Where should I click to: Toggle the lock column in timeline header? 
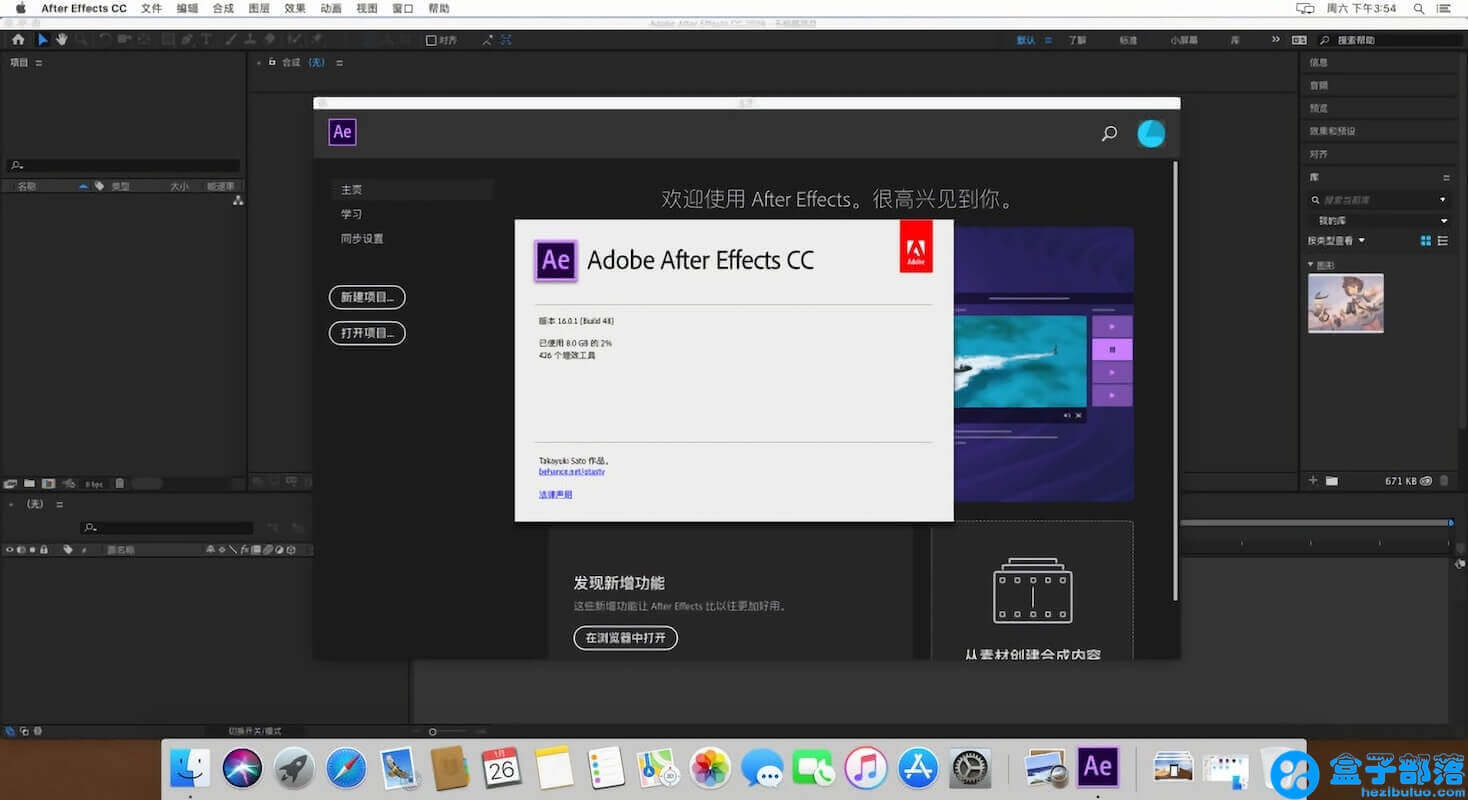[43, 550]
